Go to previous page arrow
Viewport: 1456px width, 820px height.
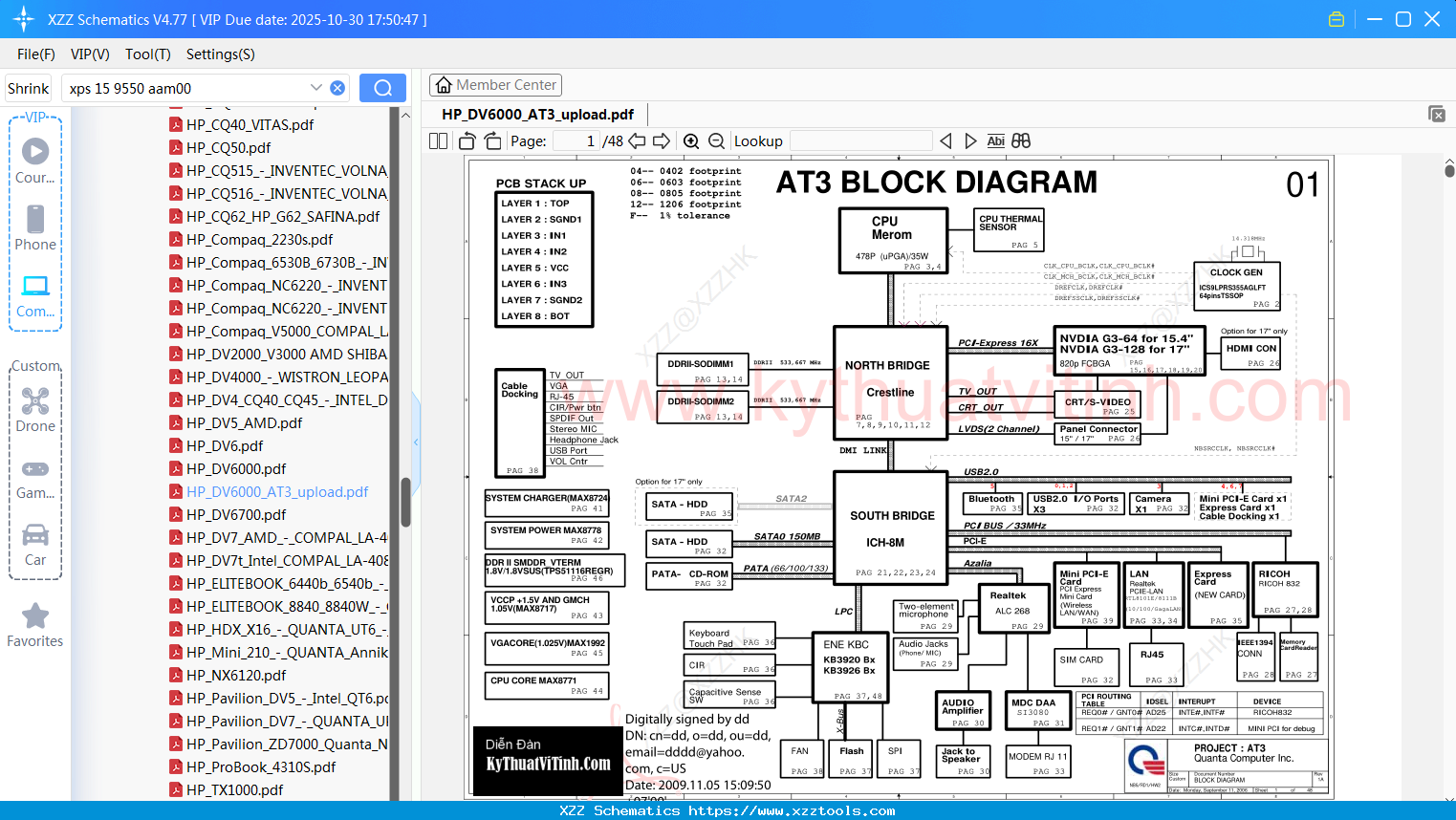637,140
